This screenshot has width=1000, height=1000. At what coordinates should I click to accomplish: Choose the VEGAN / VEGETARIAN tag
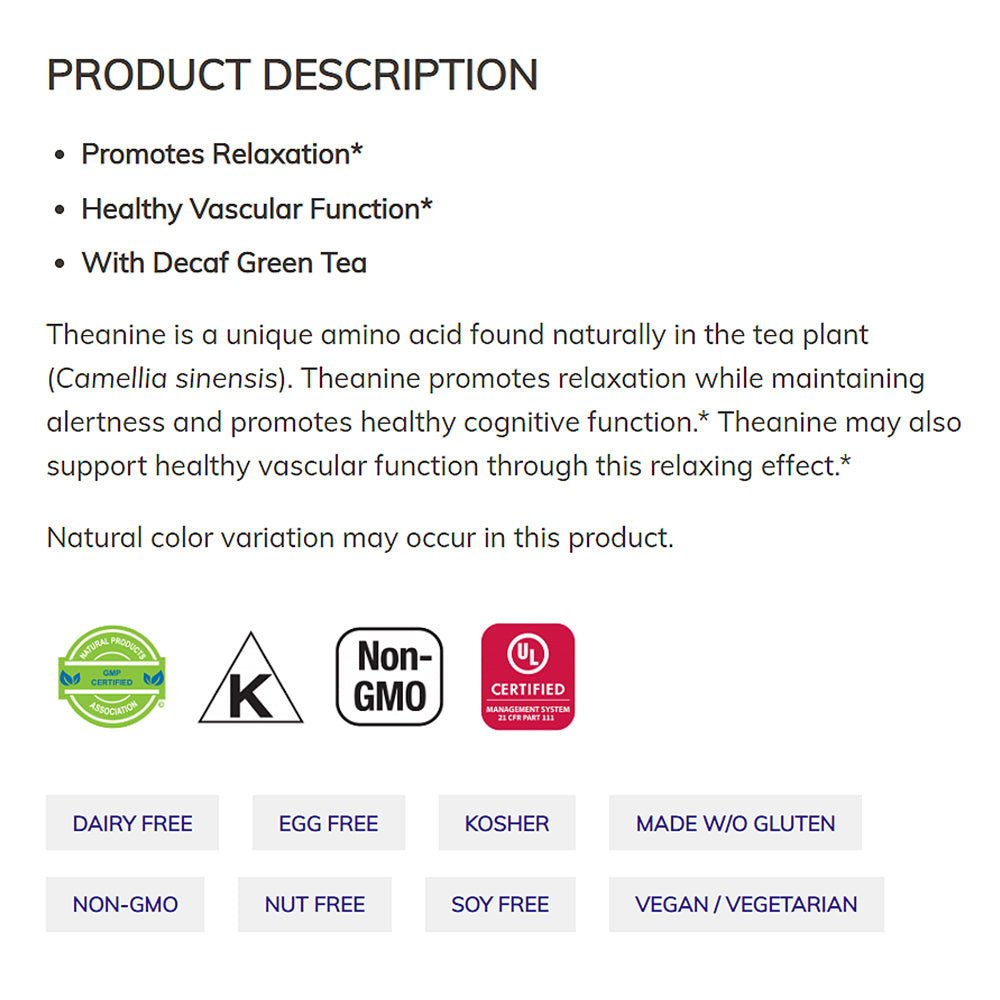tap(746, 904)
